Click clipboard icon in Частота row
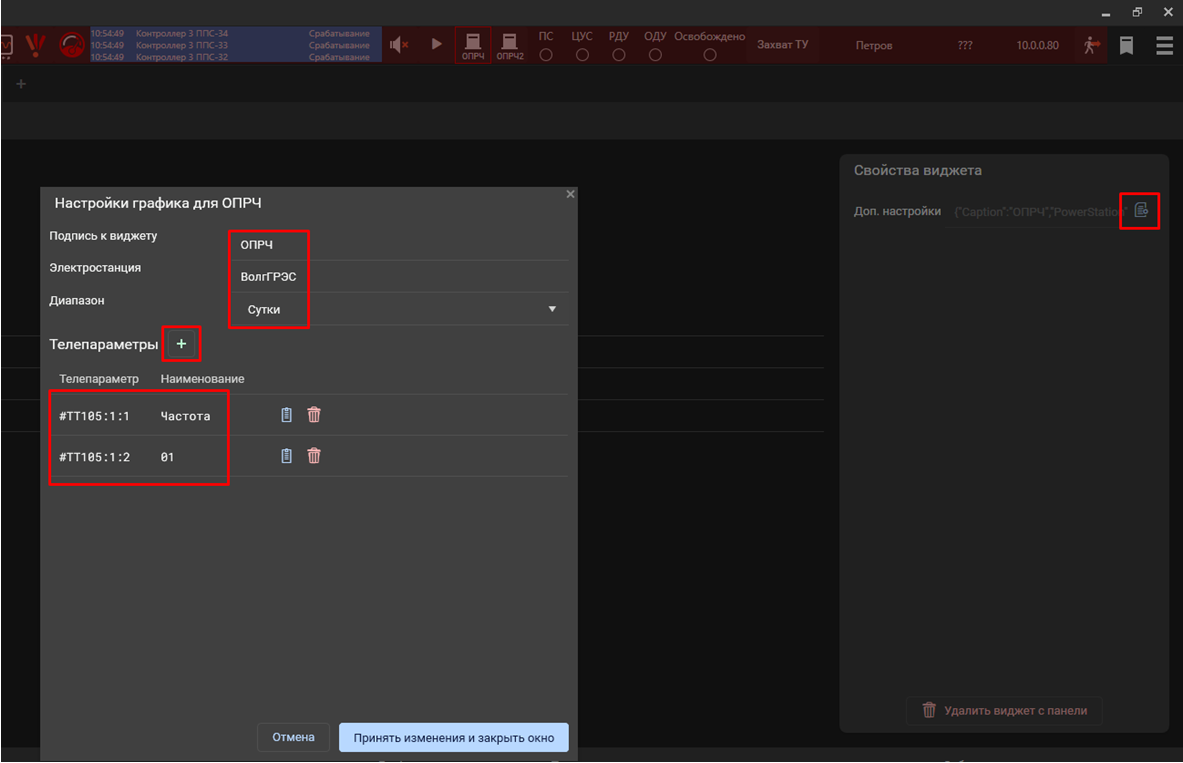This screenshot has width=1183, height=763. pos(287,415)
